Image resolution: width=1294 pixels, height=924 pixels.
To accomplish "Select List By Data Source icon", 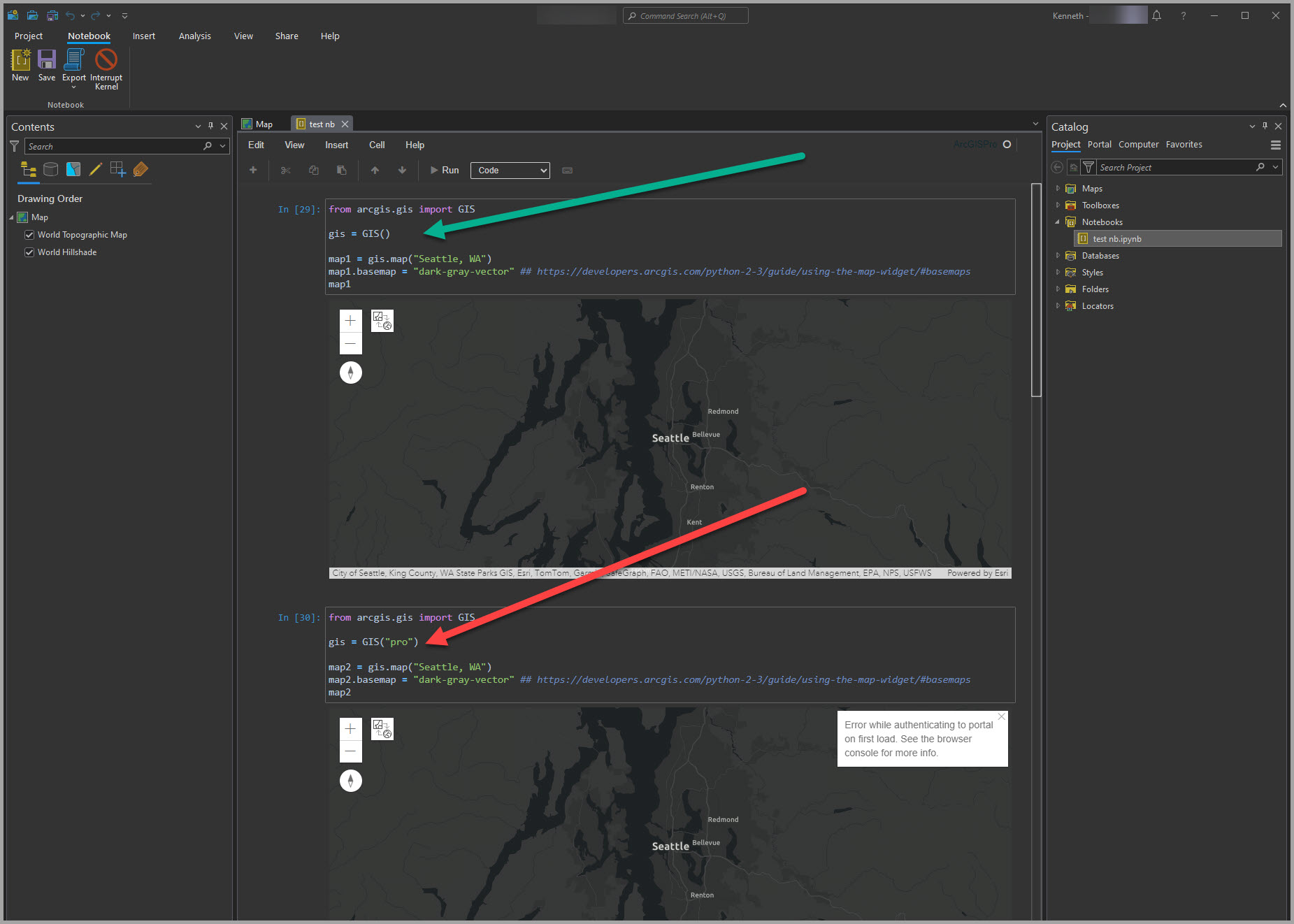I will tap(50, 169).
